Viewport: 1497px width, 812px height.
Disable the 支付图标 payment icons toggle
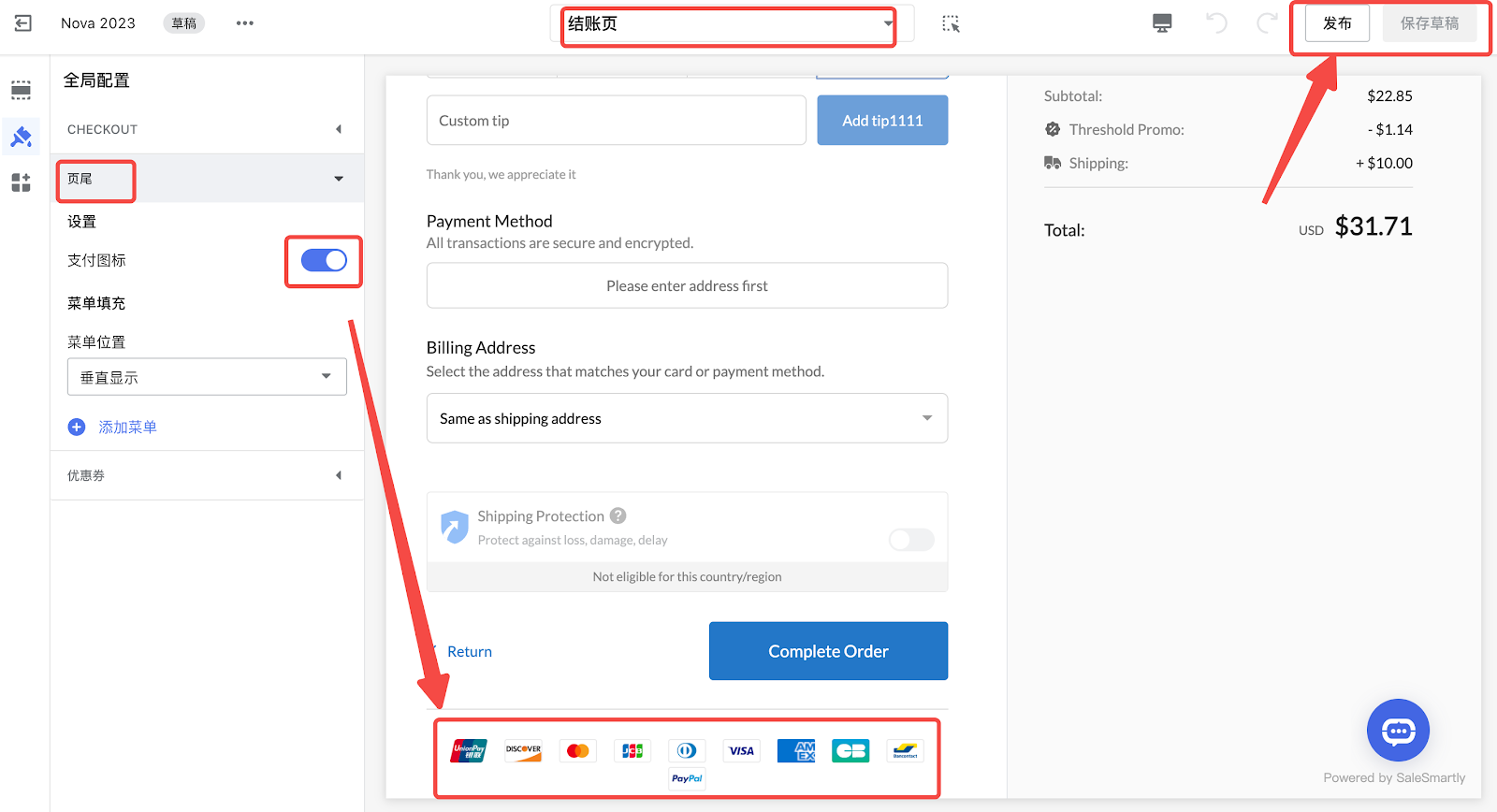tap(324, 261)
